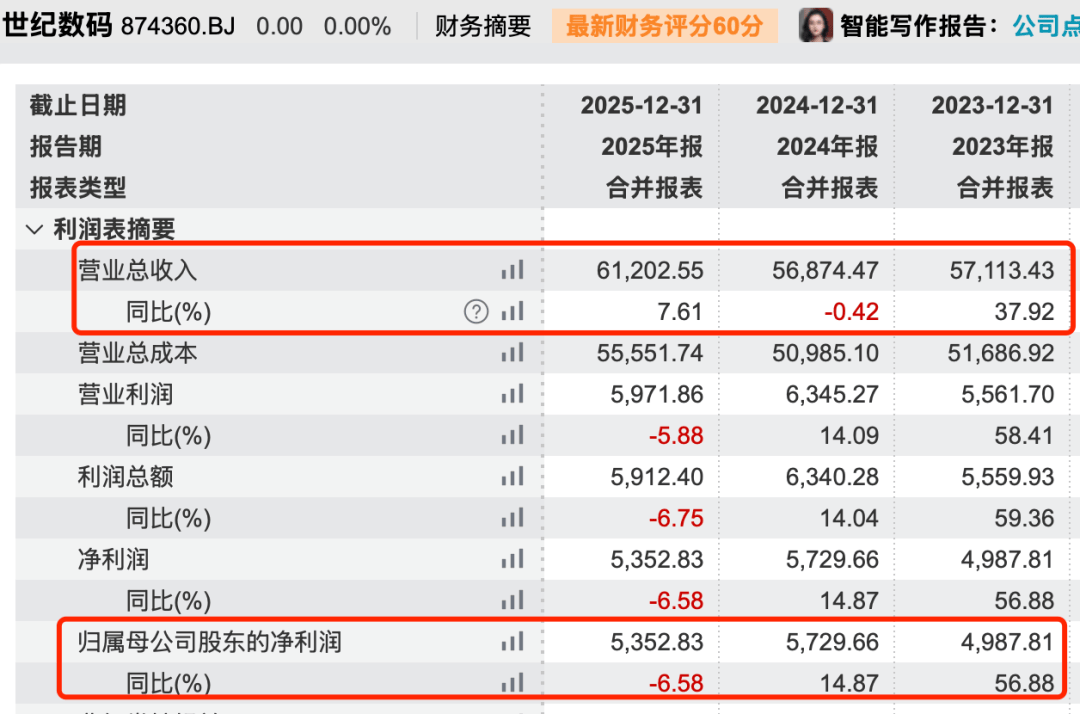View chart icon for 利润总额 row
The image size is (1080, 714).
512,476
